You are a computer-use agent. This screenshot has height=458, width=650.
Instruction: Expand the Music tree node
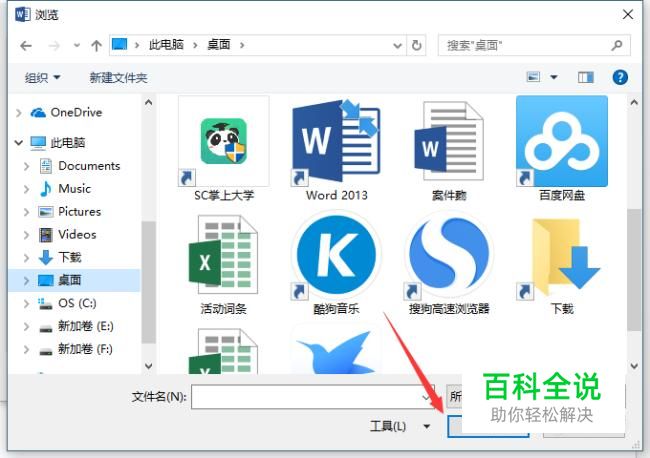[27, 189]
